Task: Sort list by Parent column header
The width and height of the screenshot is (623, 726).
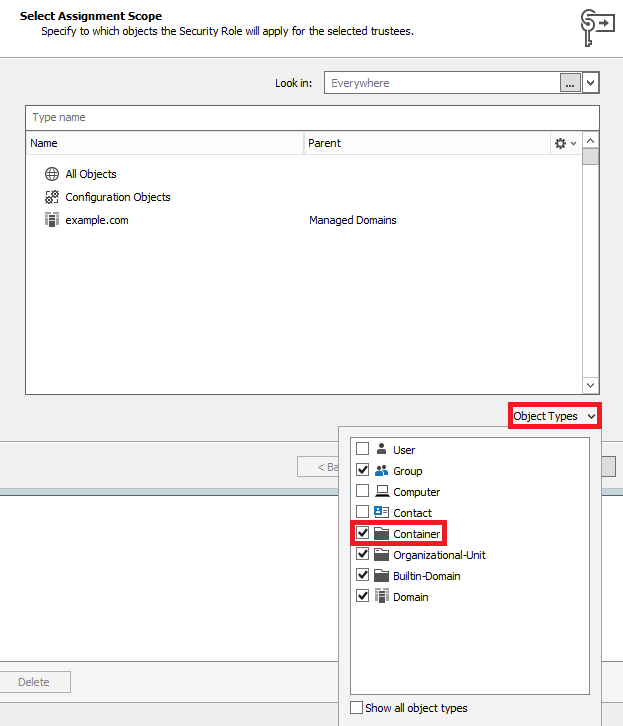Action: [426, 144]
